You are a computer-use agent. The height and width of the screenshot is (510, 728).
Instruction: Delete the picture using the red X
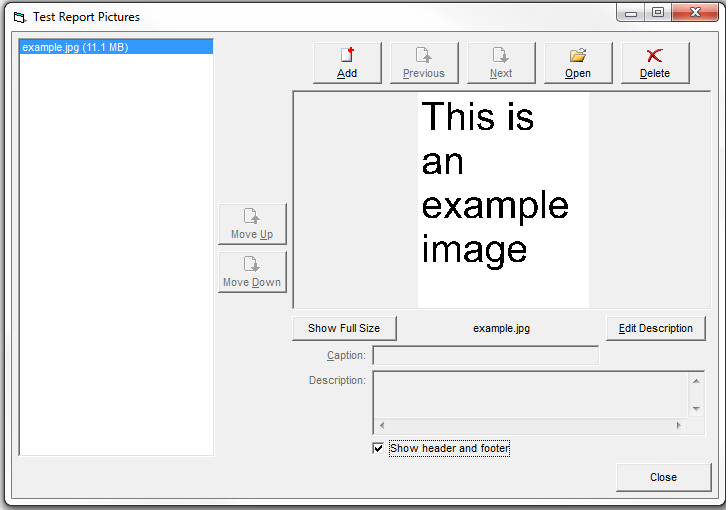click(x=655, y=62)
